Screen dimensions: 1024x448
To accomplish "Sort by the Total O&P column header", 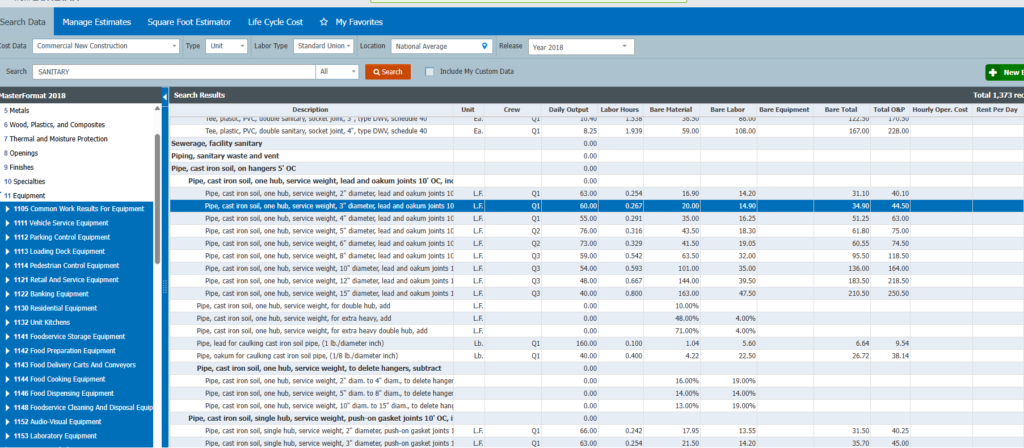I will [x=890, y=110].
